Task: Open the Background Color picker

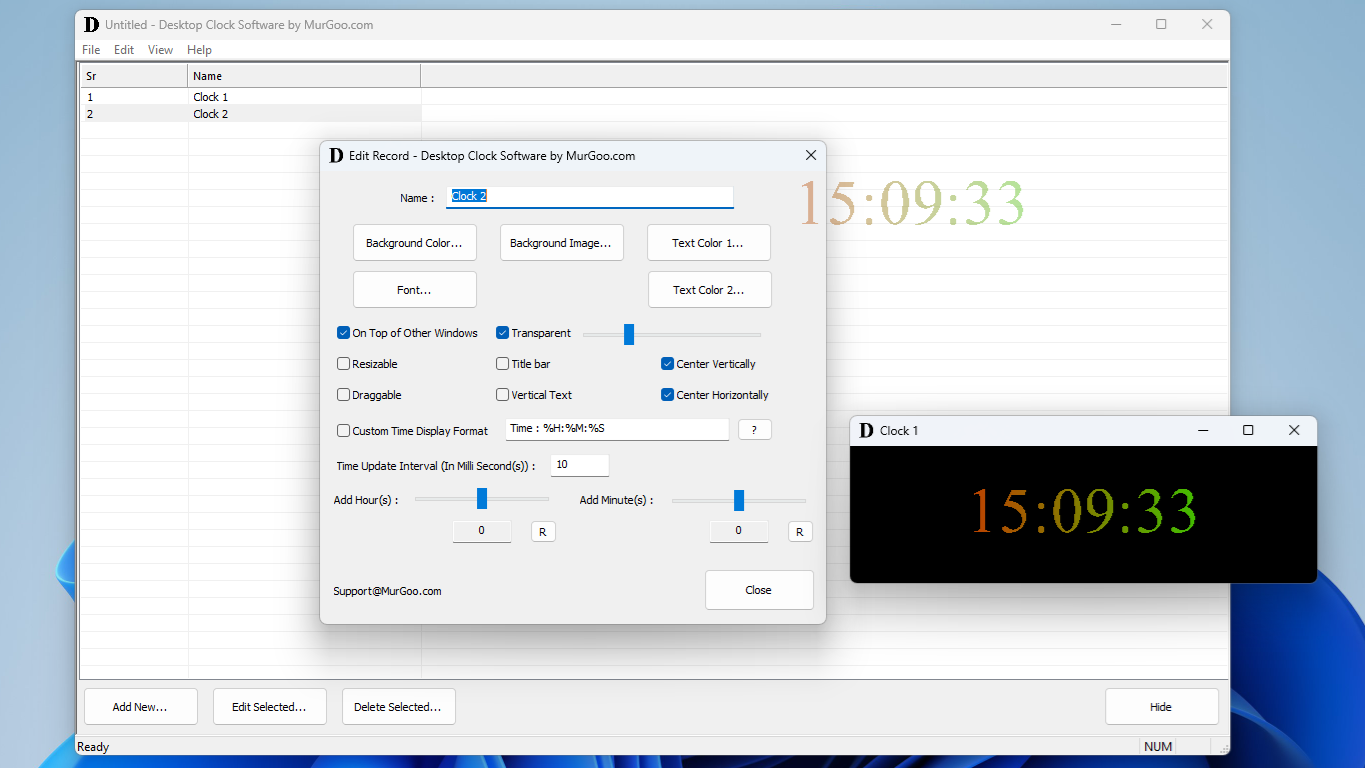Action: click(414, 242)
